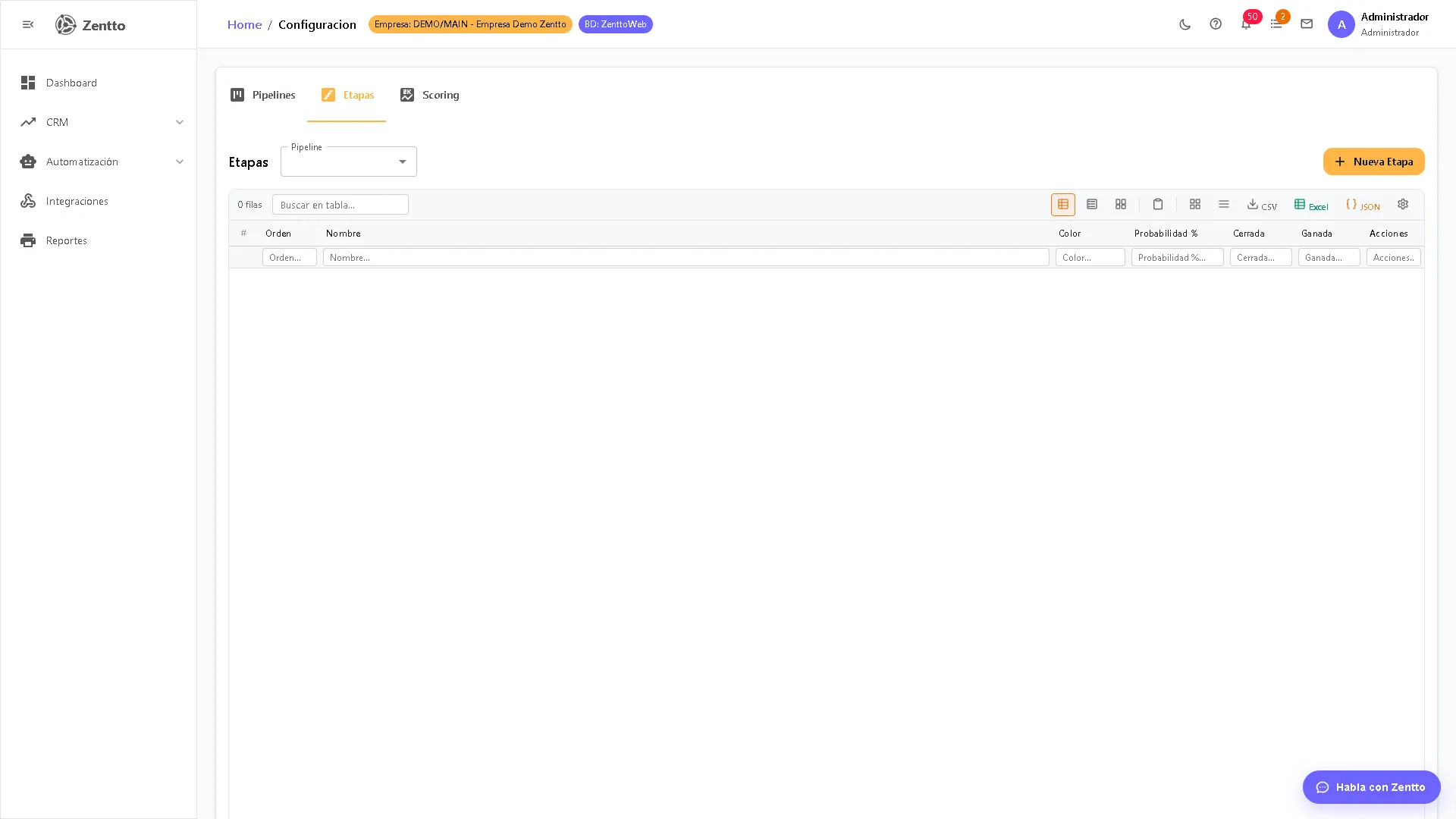Viewport: 1456px width, 819px height.
Task: Click the Pipelines tab board icon
Action: [x=237, y=95]
